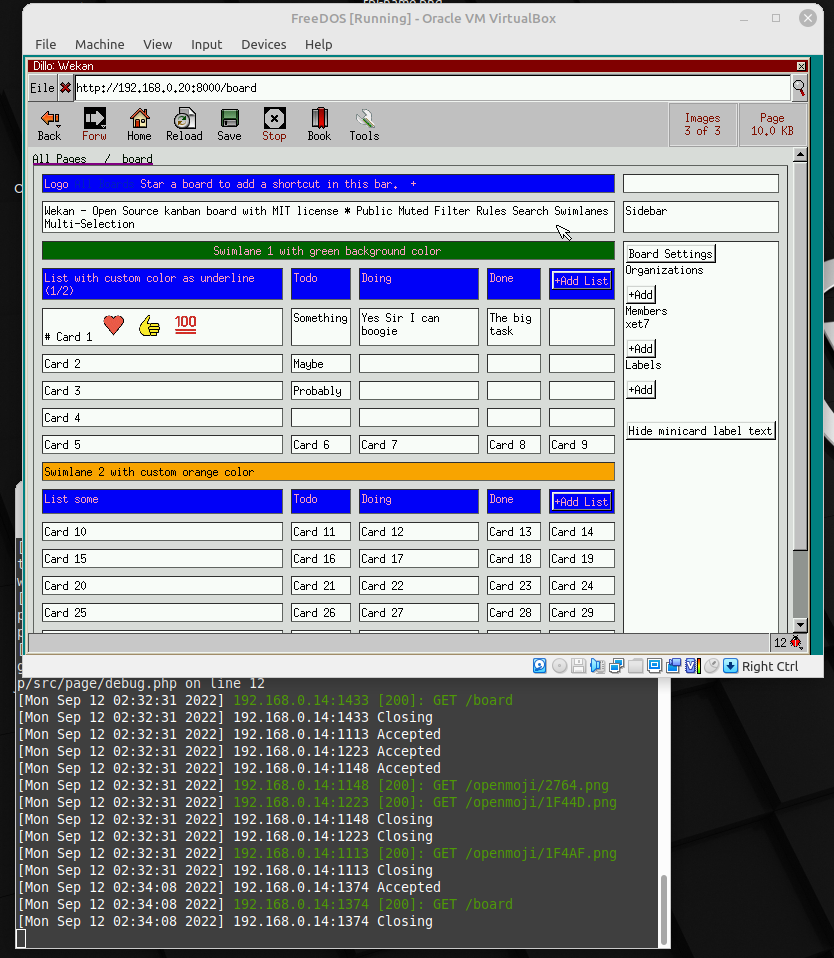Click the magnifier search icon beside URL

click(799, 88)
